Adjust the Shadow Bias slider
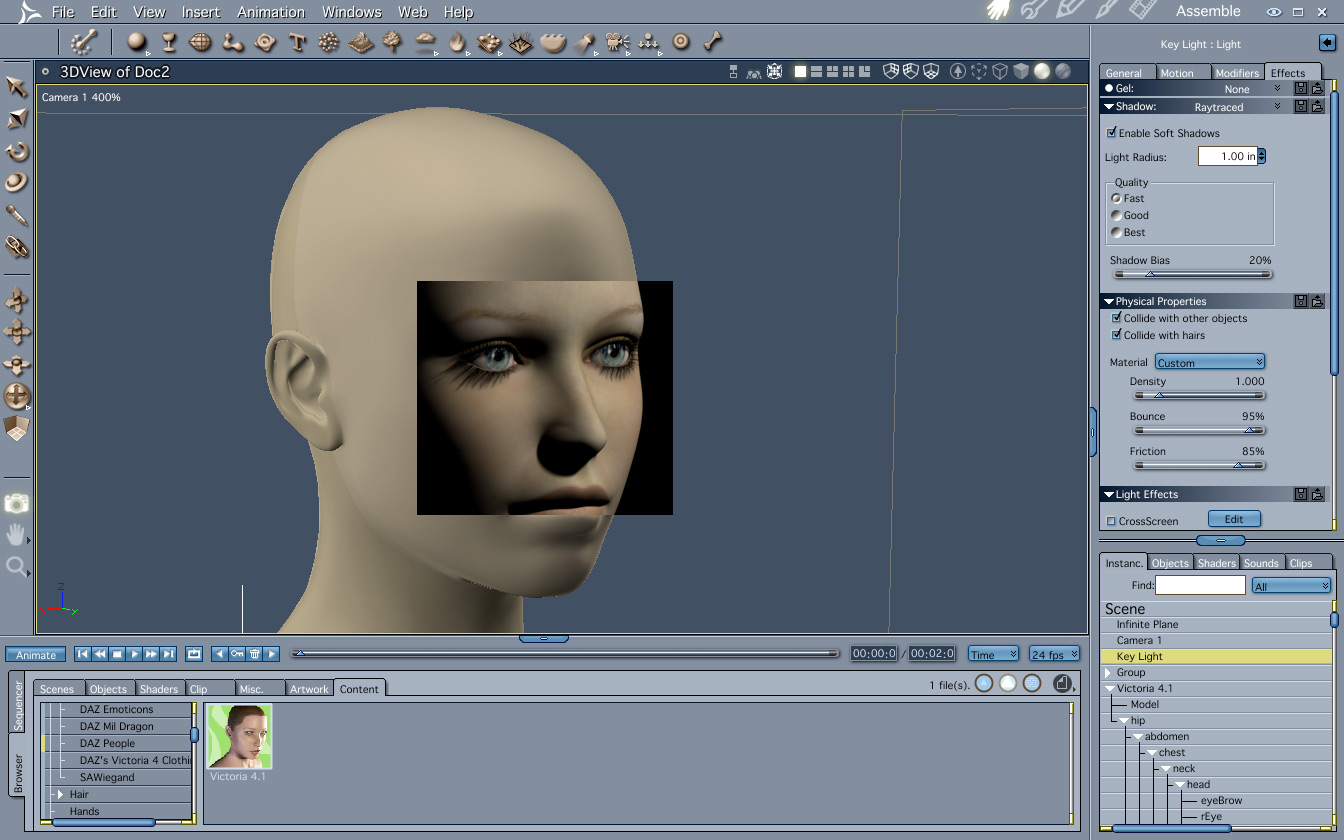Screen dimensions: 1344x840 pos(1149,274)
